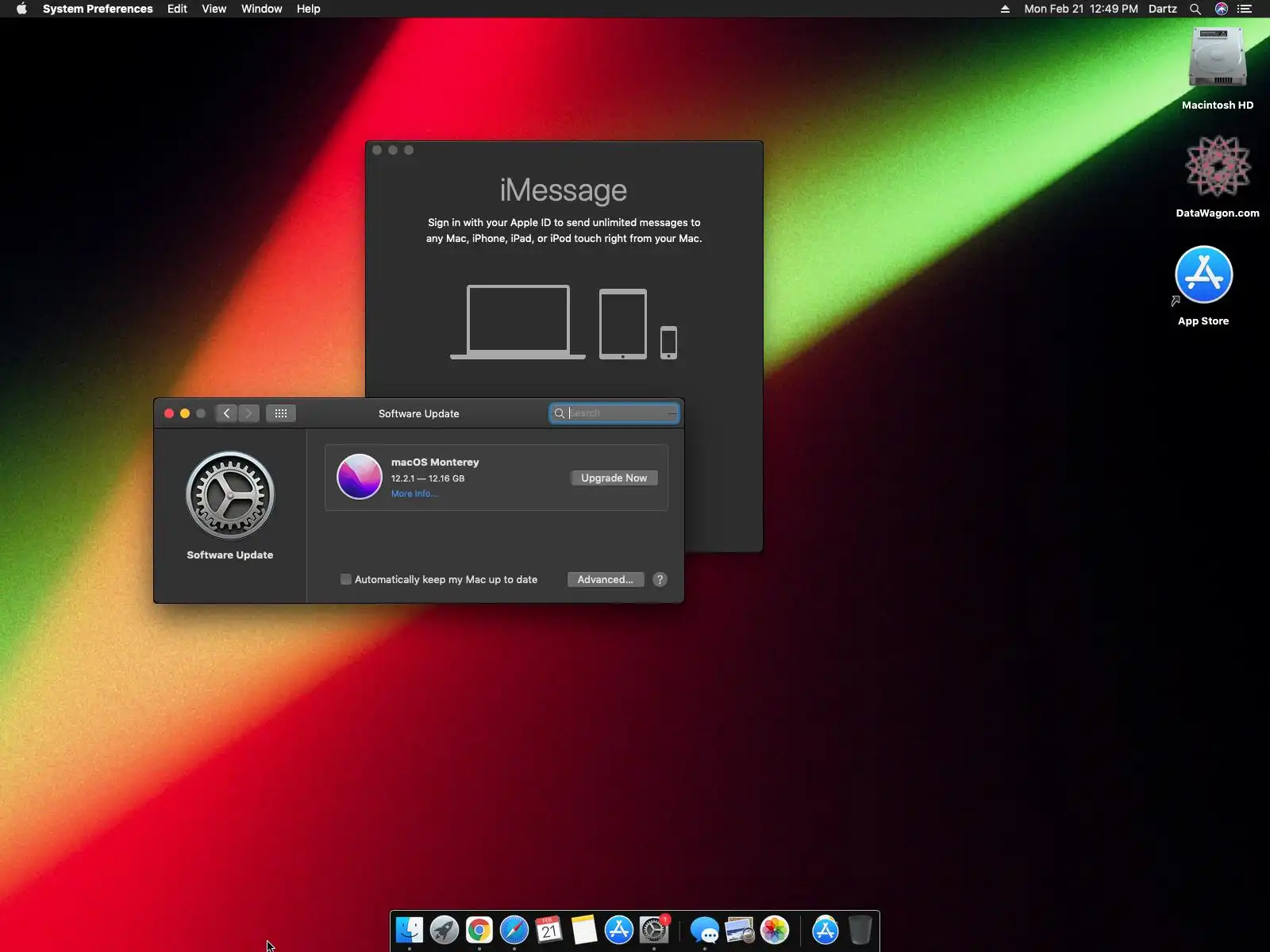Image resolution: width=1270 pixels, height=952 pixels.
Task: Click the macOS Monterey icon
Action: 360,477
